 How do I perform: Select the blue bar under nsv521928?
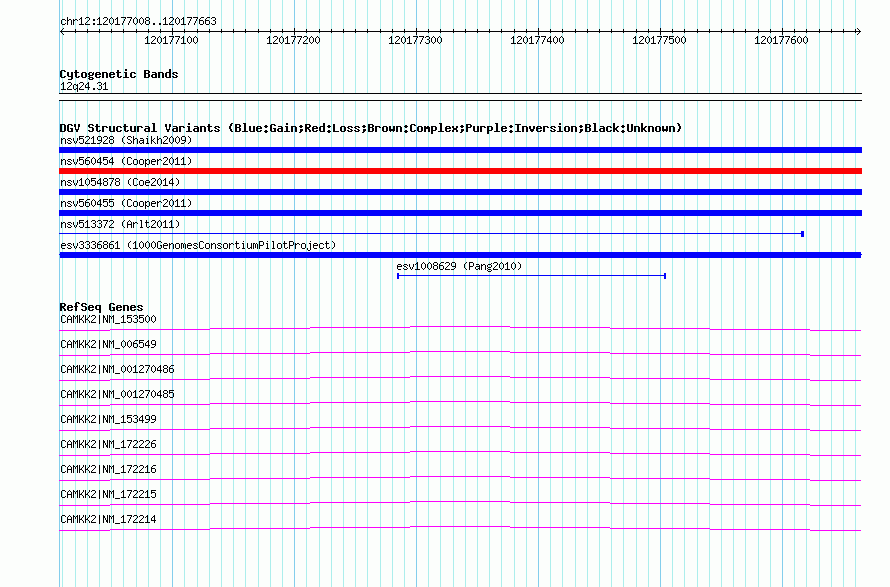(460, 150)
